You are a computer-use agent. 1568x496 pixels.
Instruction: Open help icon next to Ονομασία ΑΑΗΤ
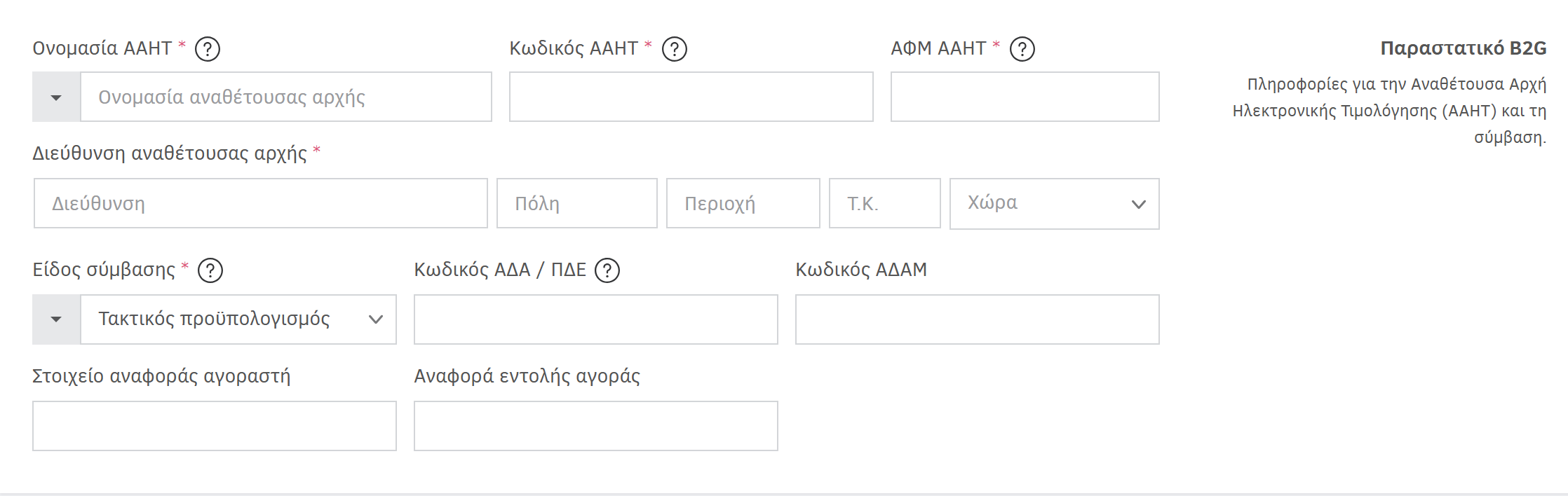coord(208,49)
